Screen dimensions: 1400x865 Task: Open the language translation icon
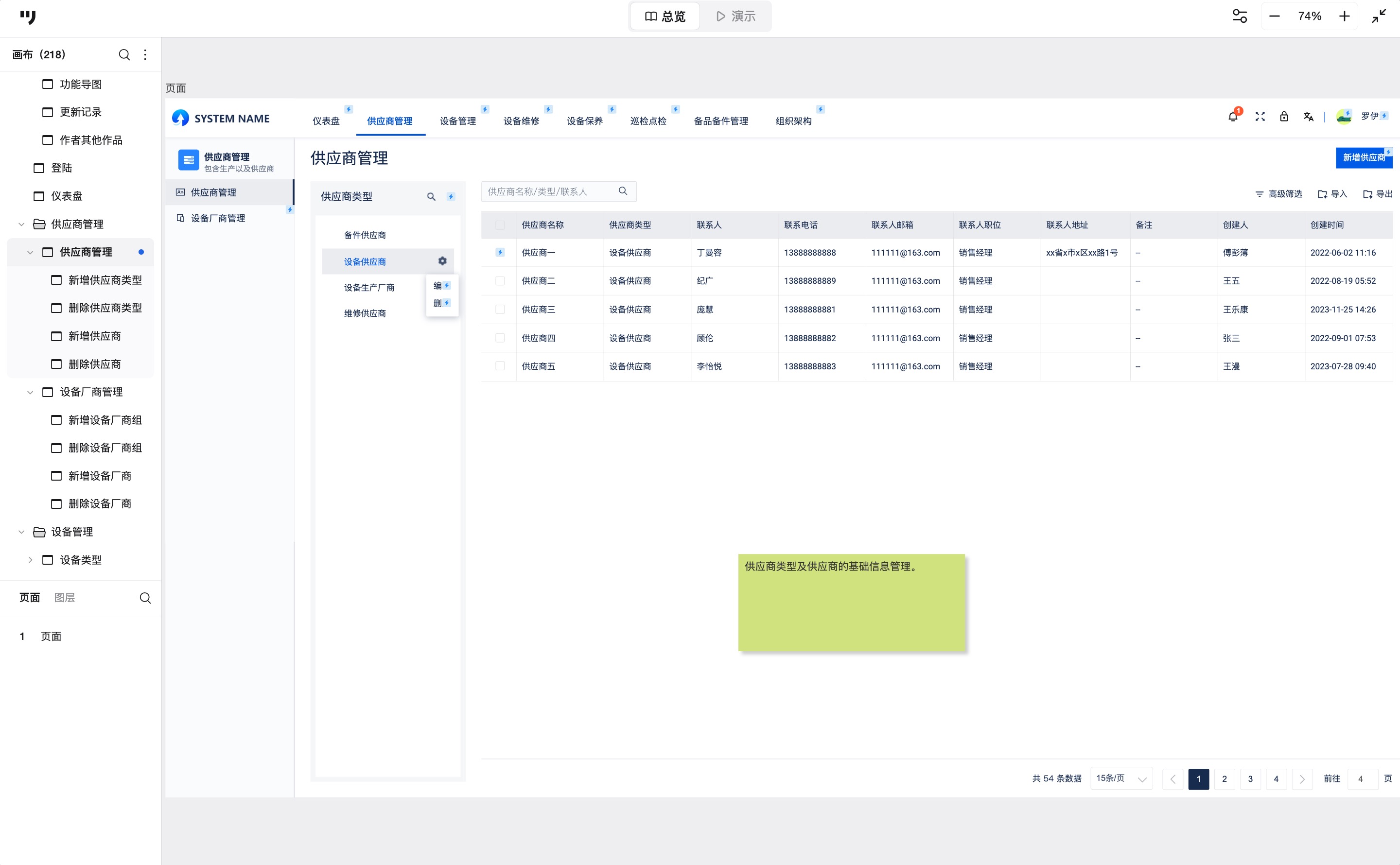point(1308,117)
